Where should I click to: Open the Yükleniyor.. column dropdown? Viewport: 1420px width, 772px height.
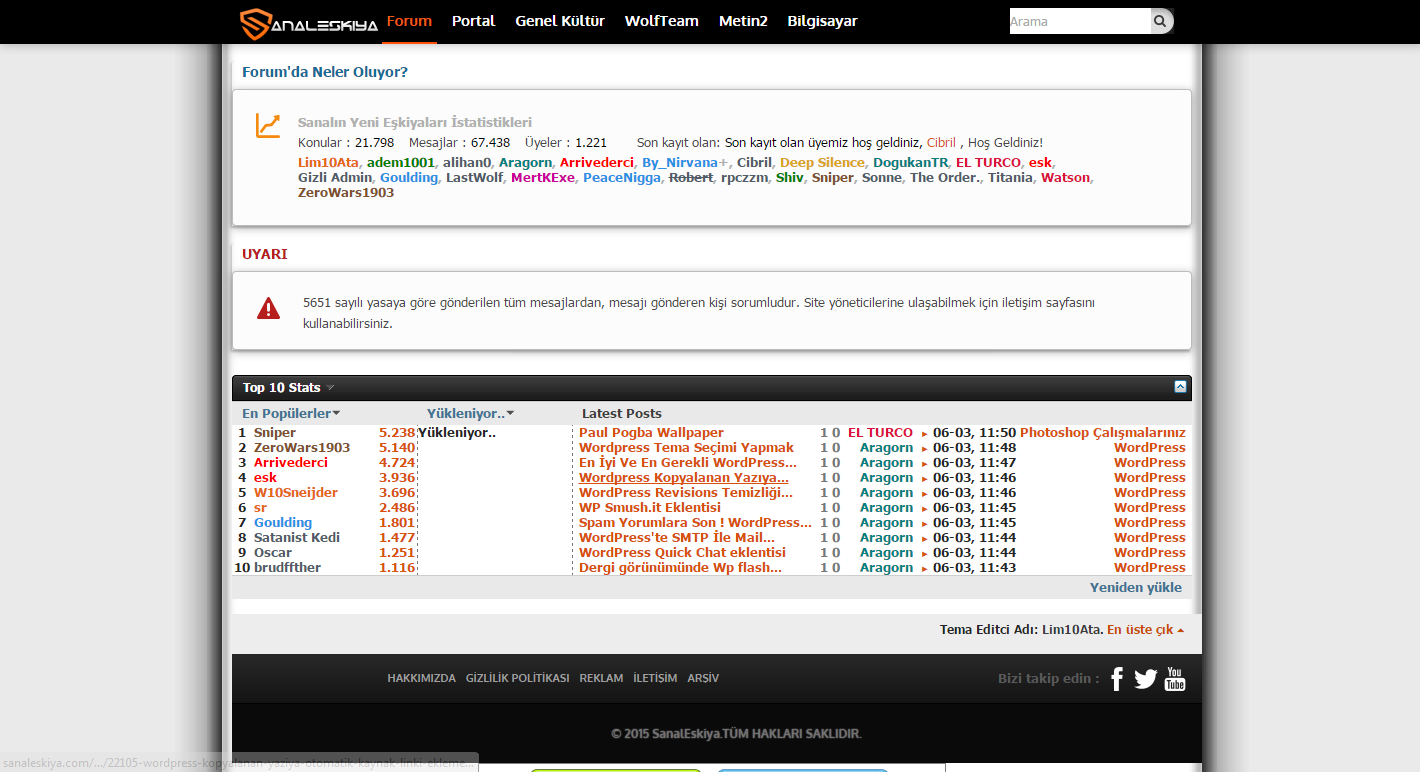point(471,413)
